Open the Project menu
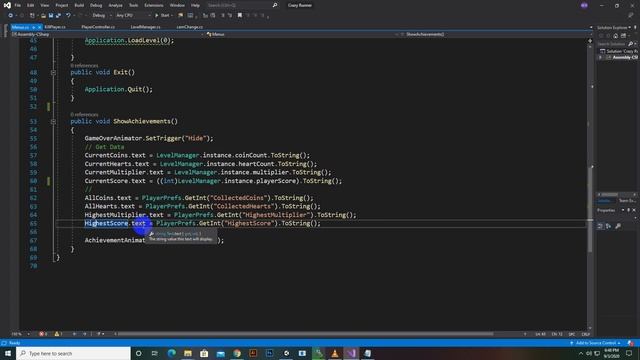This screenshot has width=640, height=360. point(62,5)
